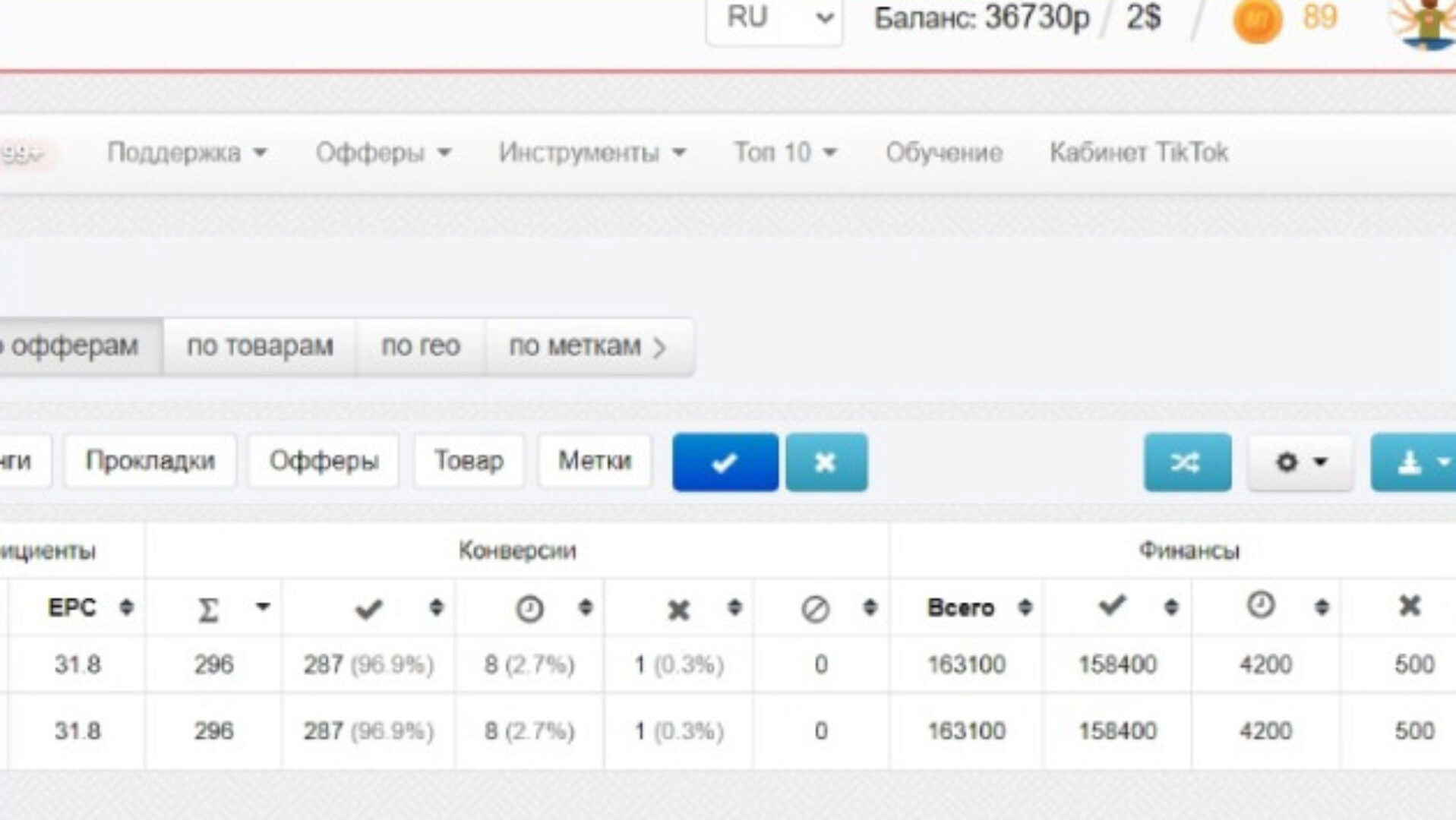Click the shuffle columns icon

click(1188, 462)
